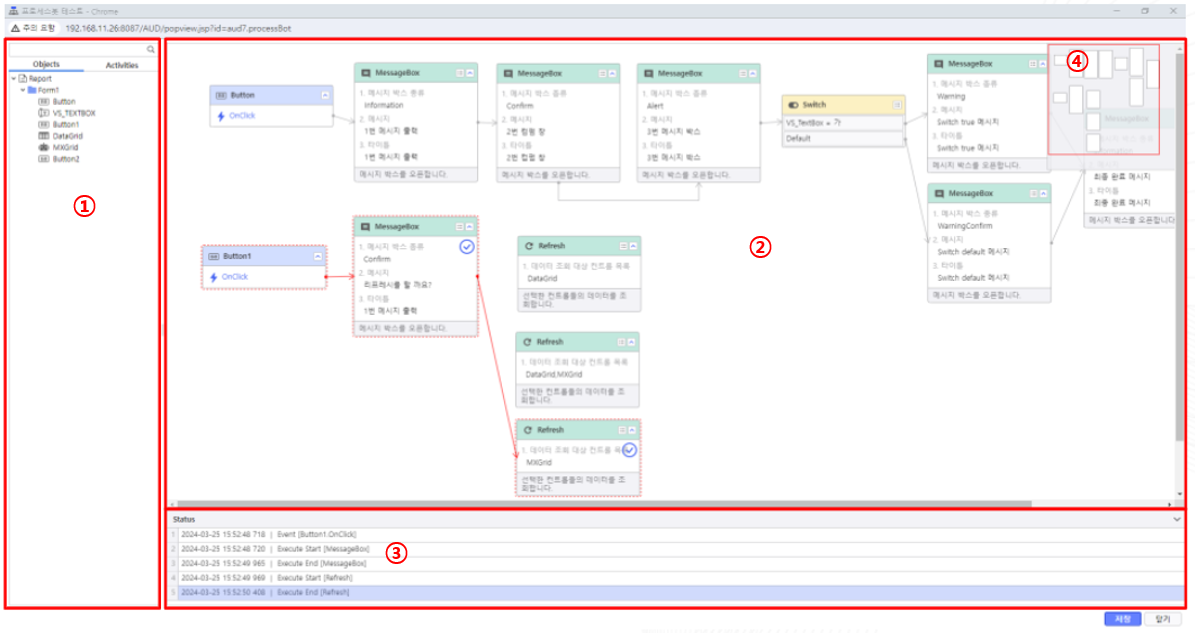Open settings icon on MXGrid Refresh node
The image size is (1195, 637).
622,431
